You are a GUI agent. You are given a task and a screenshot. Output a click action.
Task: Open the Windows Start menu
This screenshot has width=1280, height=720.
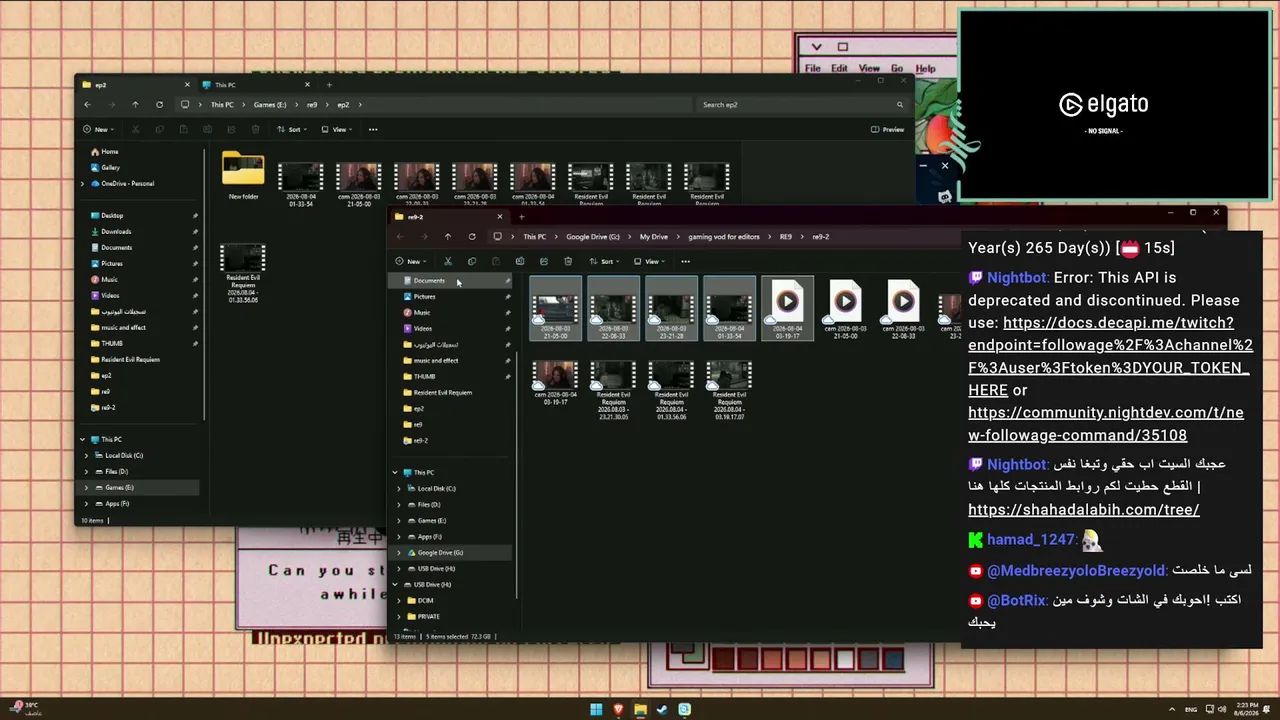[x=596, y=709]
